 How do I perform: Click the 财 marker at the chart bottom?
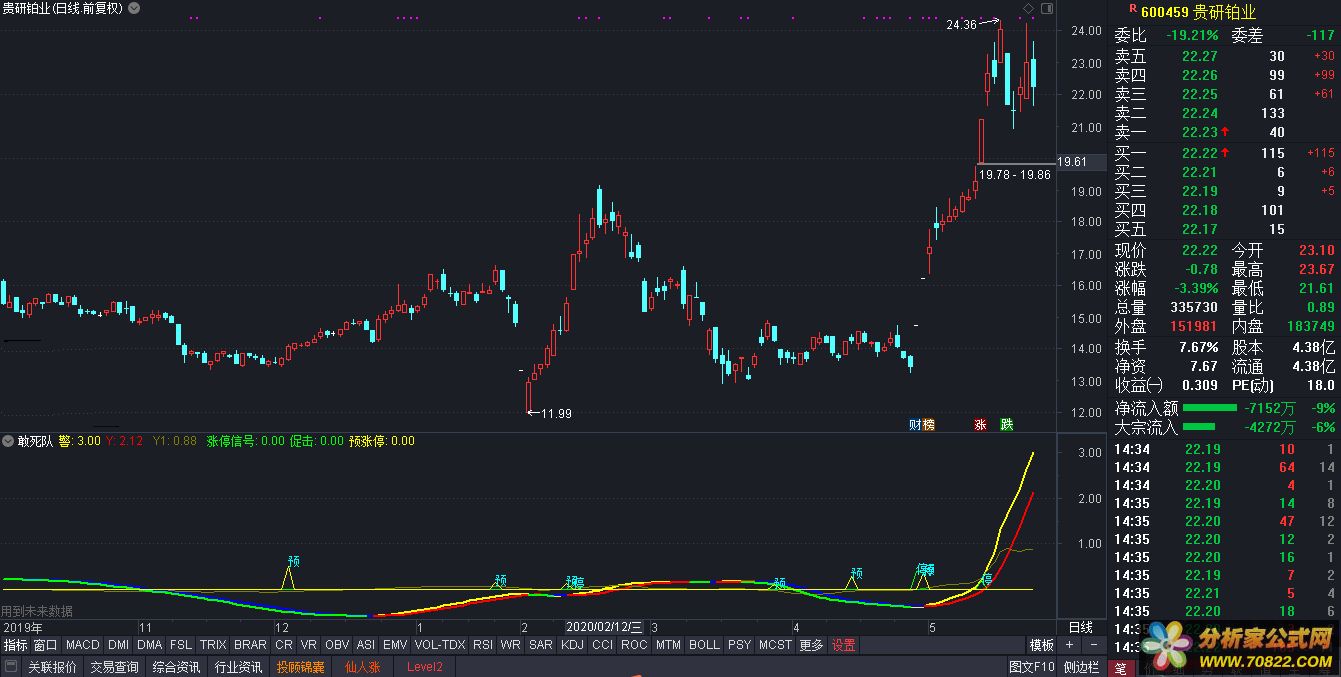(915, 424)
